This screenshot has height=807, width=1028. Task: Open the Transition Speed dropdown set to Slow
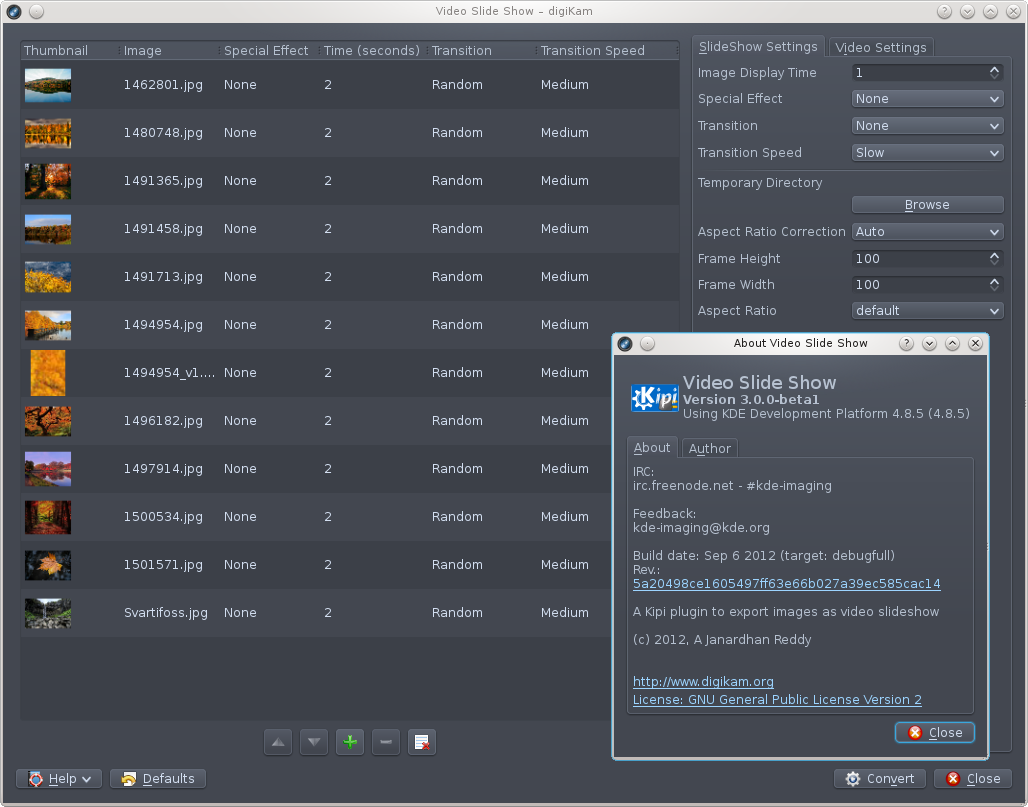point(926,152)
